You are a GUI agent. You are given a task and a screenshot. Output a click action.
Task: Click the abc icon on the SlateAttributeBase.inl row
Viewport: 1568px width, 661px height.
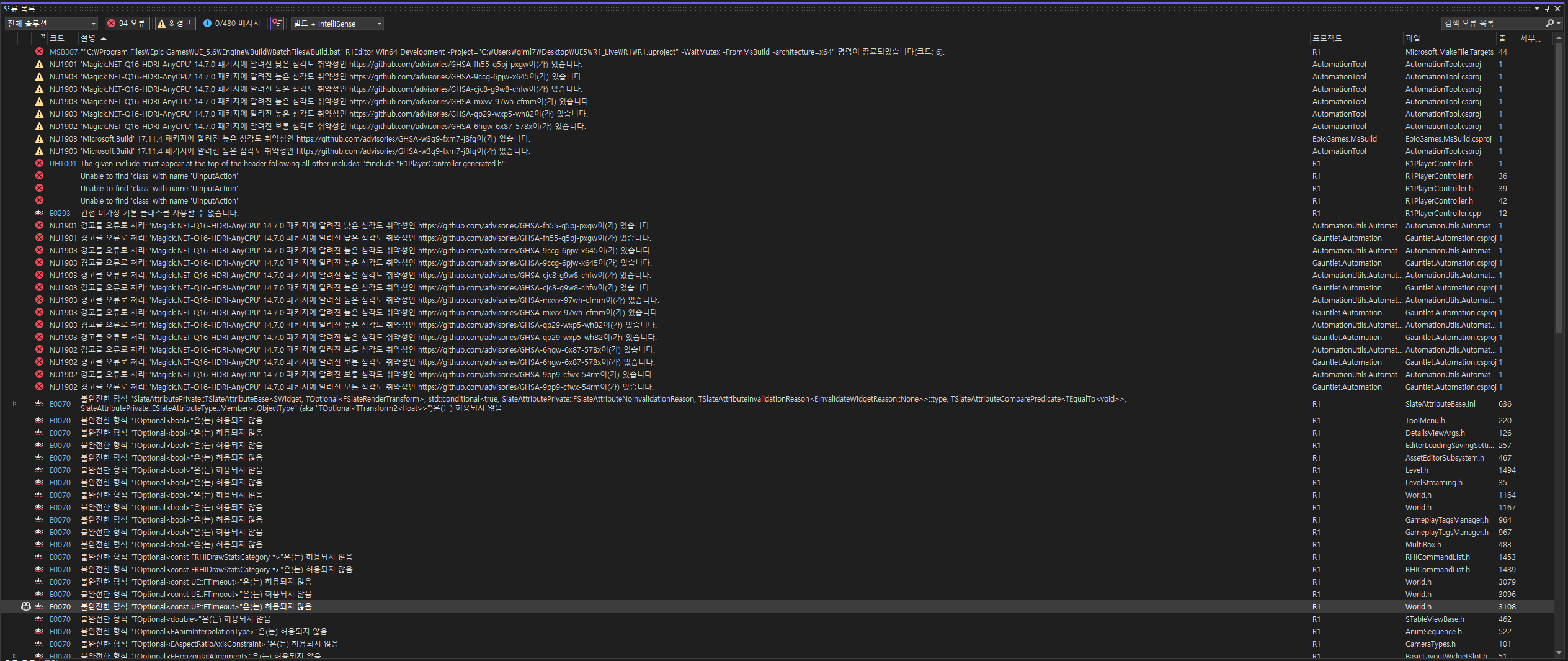click(x=39, y=403)
